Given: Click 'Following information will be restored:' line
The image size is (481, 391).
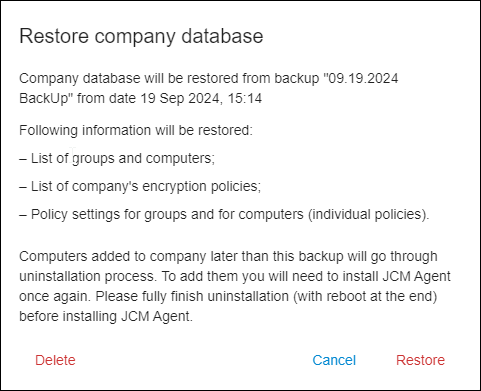Looking at the screenshot, I should [136, 130].
